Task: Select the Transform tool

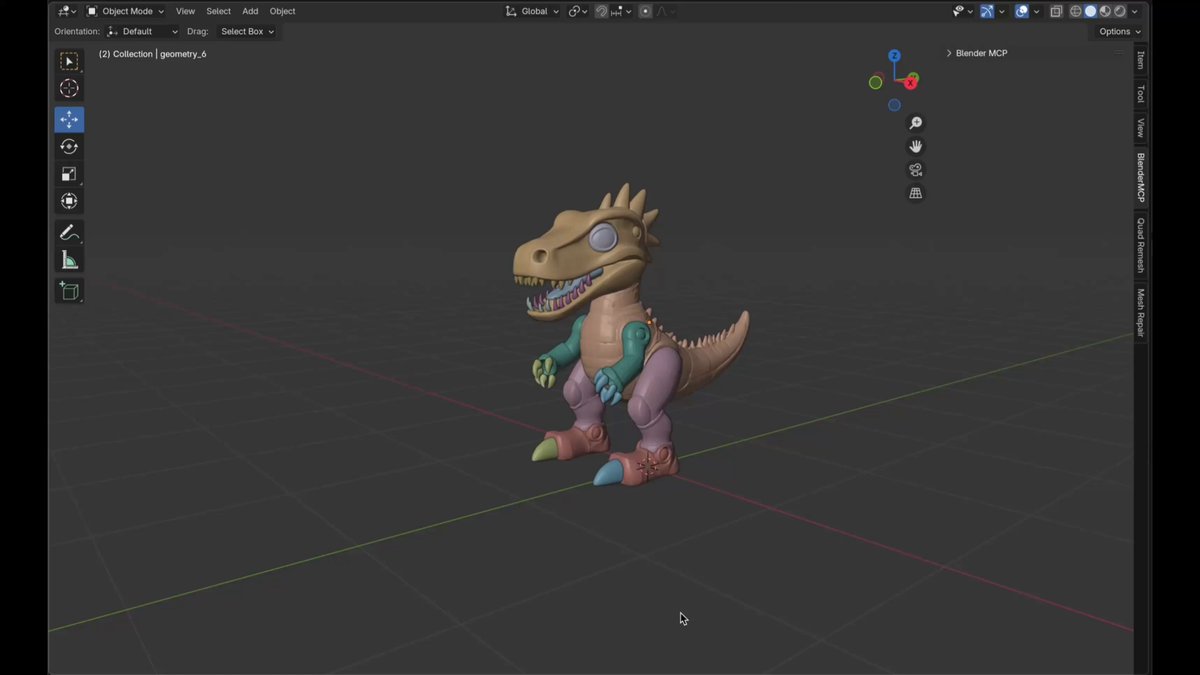Action: click(69, 201)
